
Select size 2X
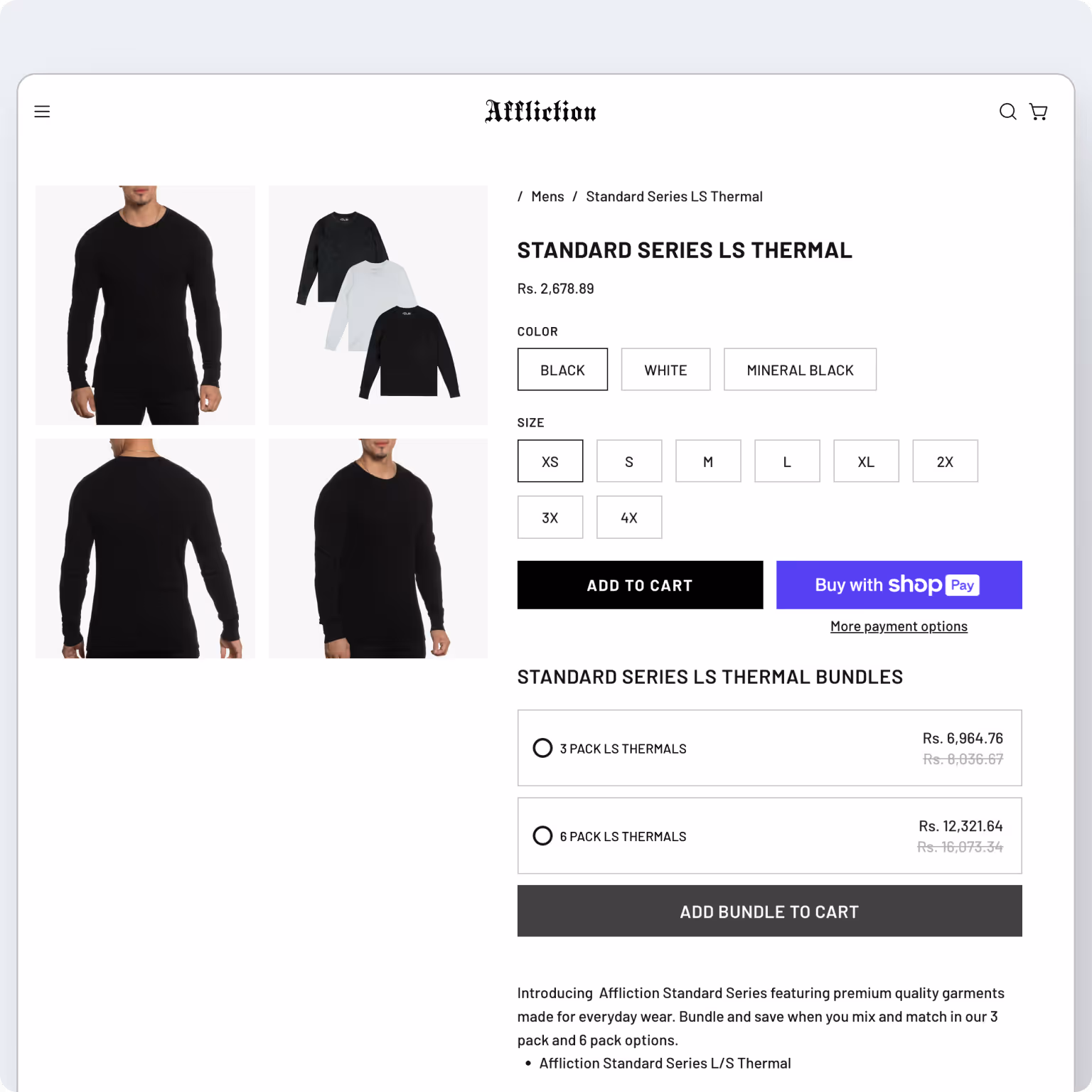(945, 461)
